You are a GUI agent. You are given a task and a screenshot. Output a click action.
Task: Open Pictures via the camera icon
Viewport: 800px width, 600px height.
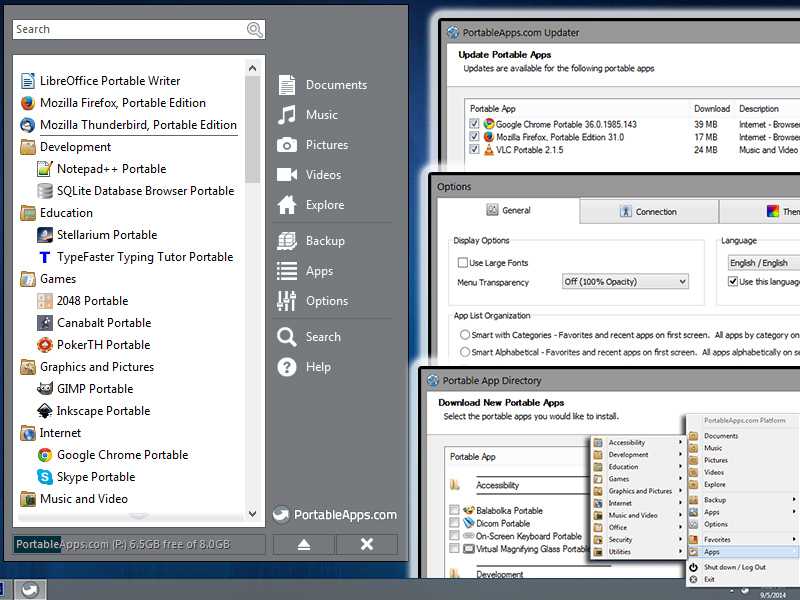pos(287,145)
